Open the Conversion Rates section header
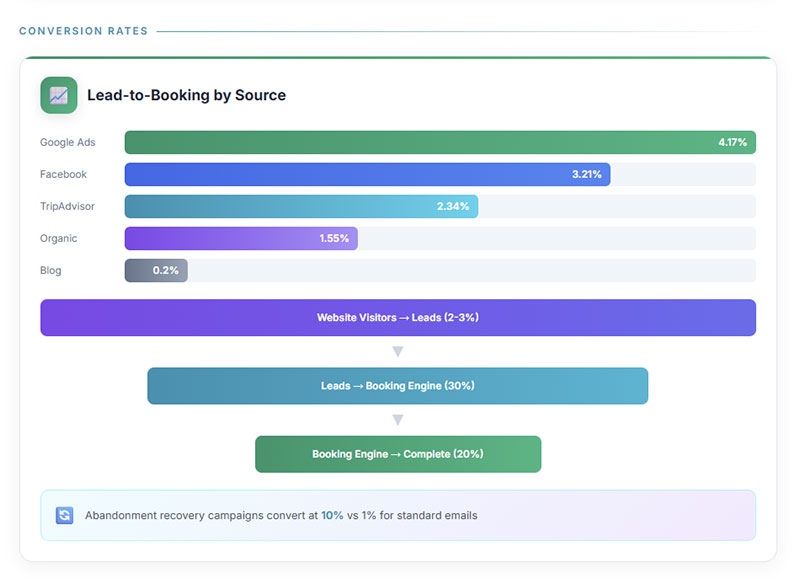Image resolution: width=800 pixels, height=584 pixels. 84,30
